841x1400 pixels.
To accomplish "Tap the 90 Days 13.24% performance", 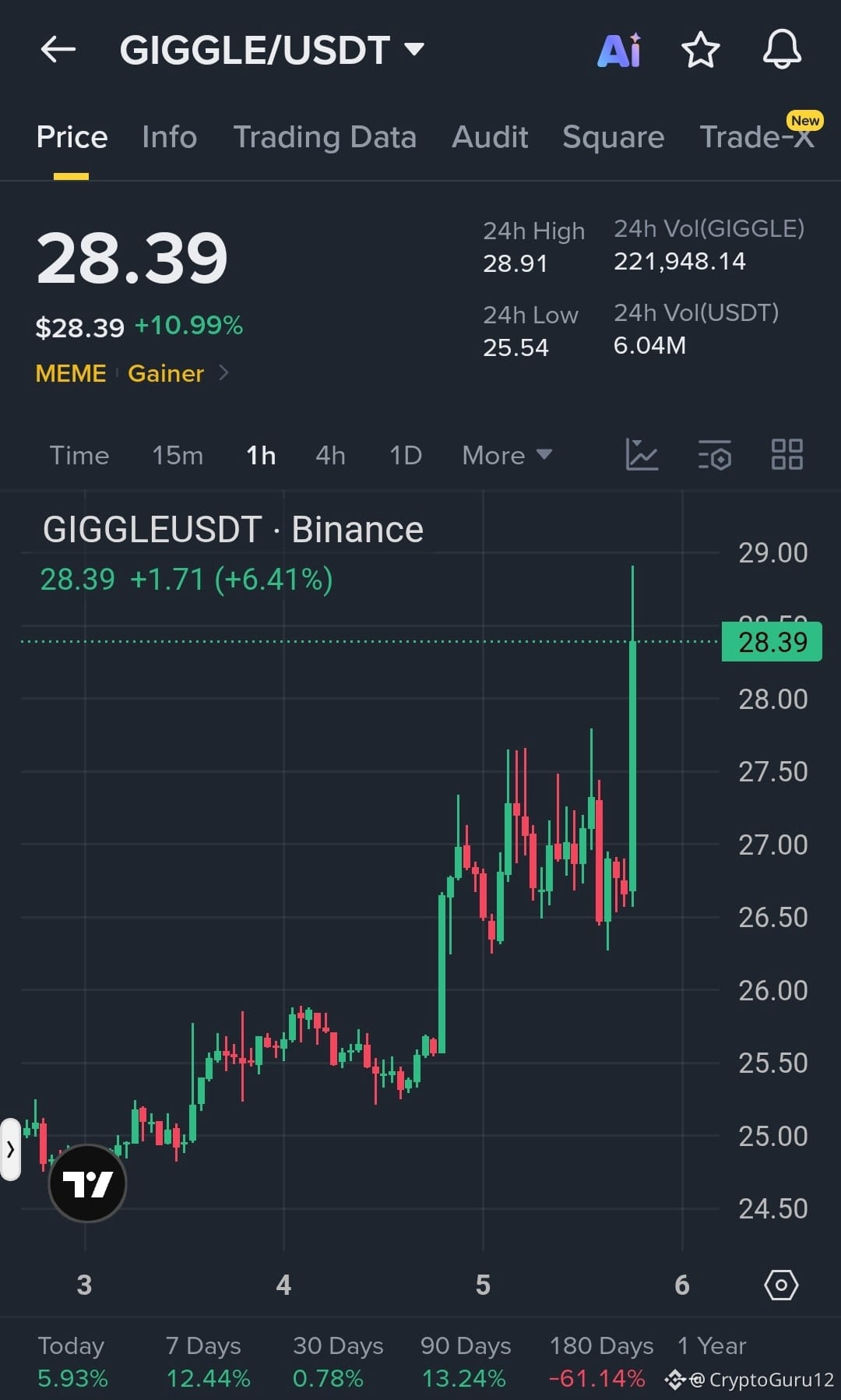I will click(466, 1362).
